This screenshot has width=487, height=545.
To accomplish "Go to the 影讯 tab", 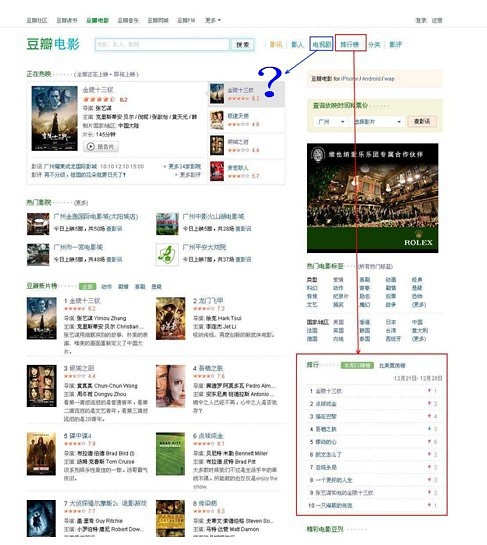I will coord(276,44).
